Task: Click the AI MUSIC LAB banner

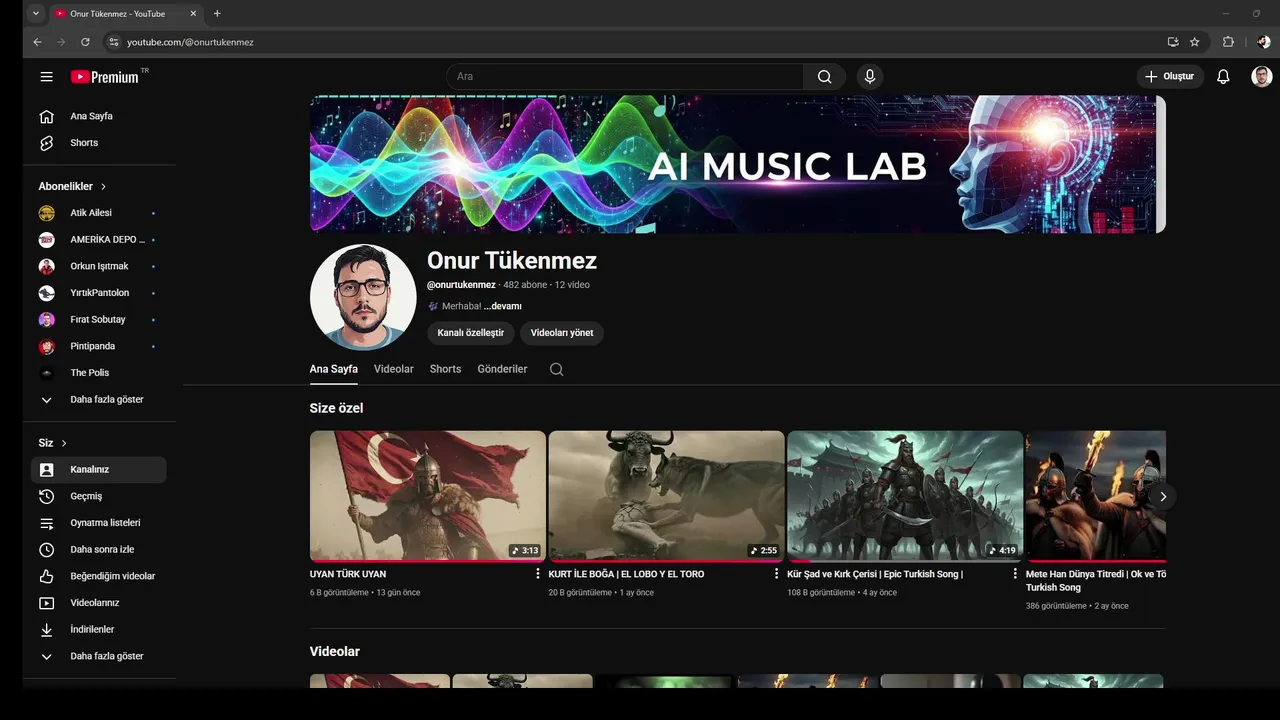Action: 738,164
